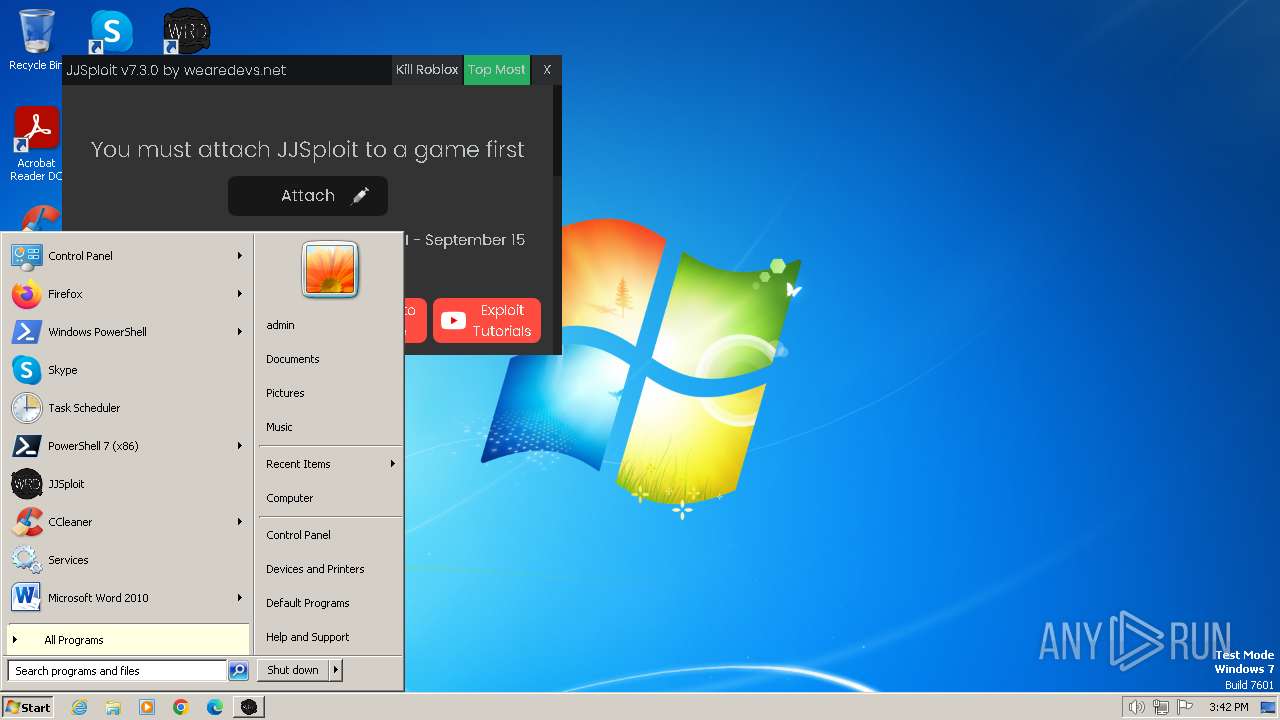1280x720 pixels.
Task: Open Action Center flag tray icon
Action: [1186, 707]
